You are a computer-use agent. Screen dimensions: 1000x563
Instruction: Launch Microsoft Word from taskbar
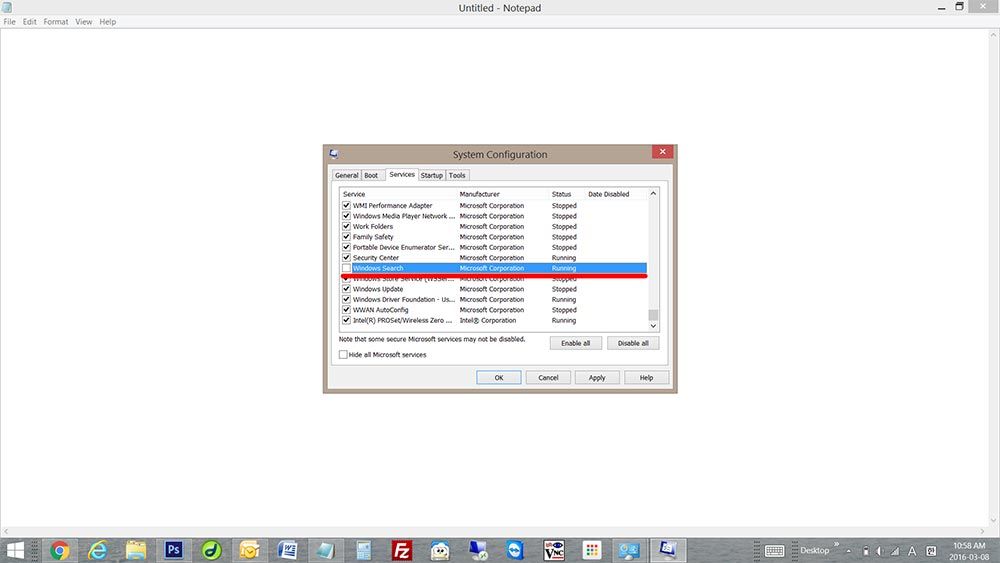coord(287,550)
